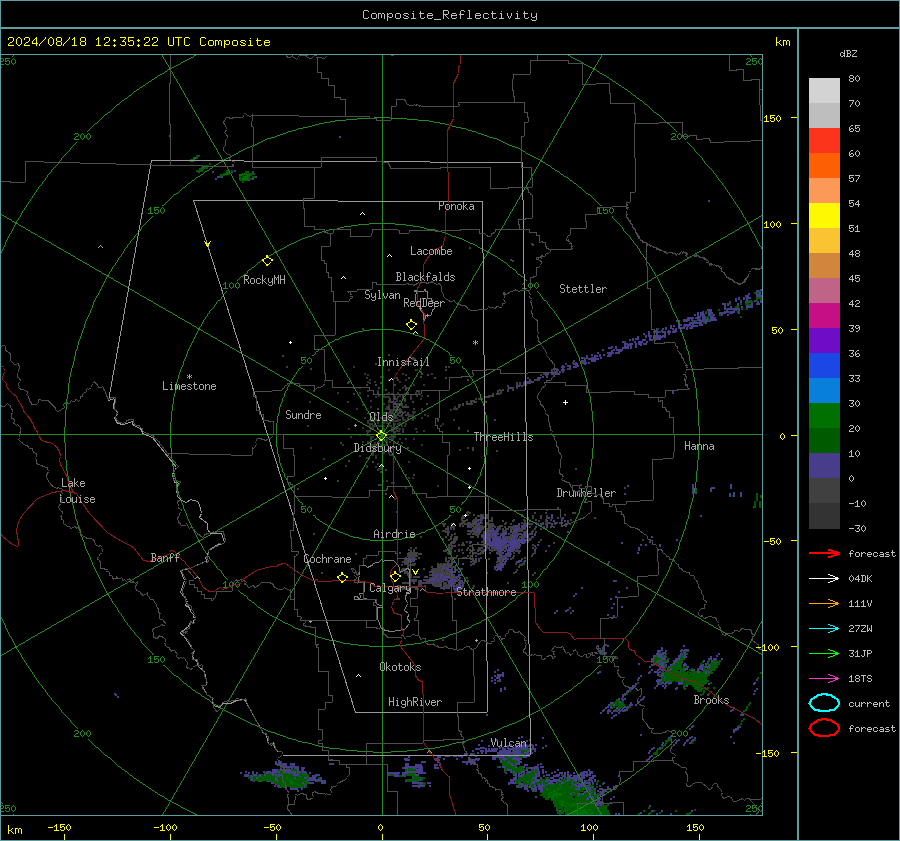Viewport: 900px width, 841px height.
Task: Click the 0 dBZ purple color swatch
Action: [x=824, y=465]
